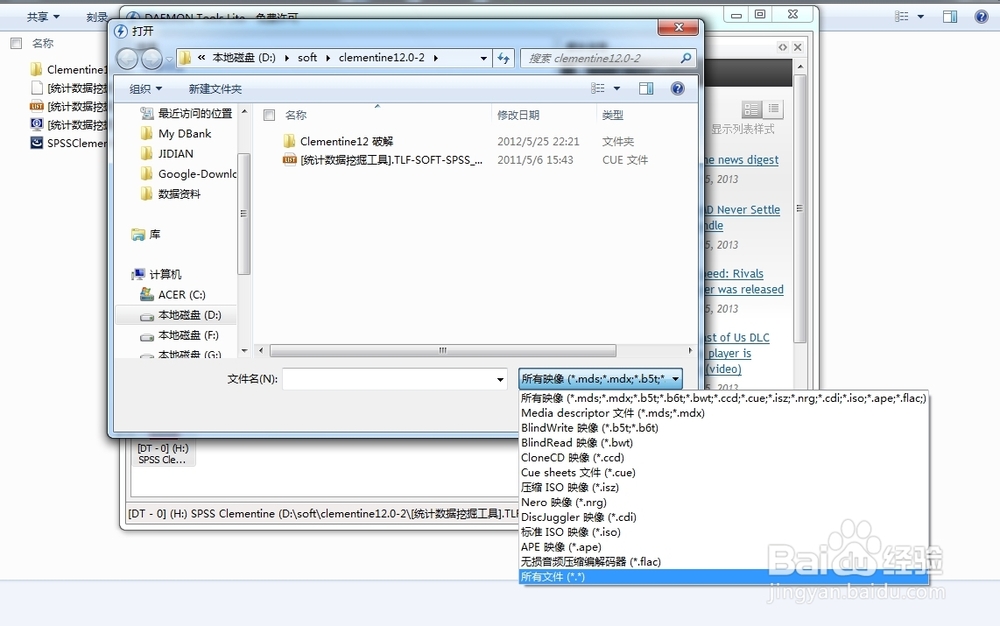Click the panel navigation arrows icon

point(783,47)
